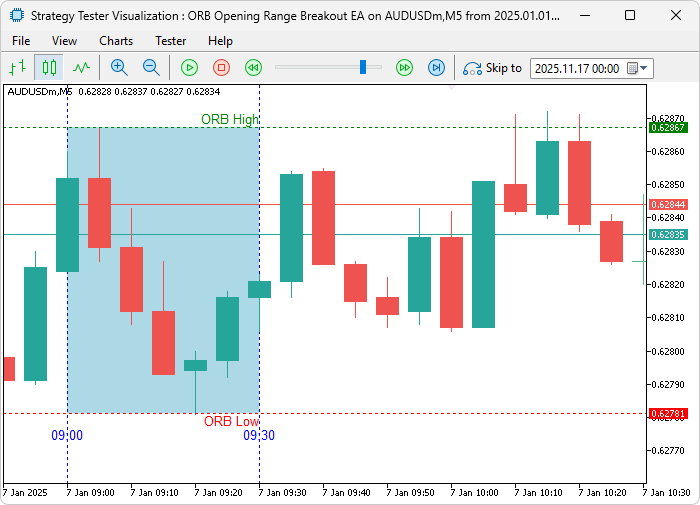This screenshot has height=505, width=700.
Task: Open the Help menu
Action: 220,41
